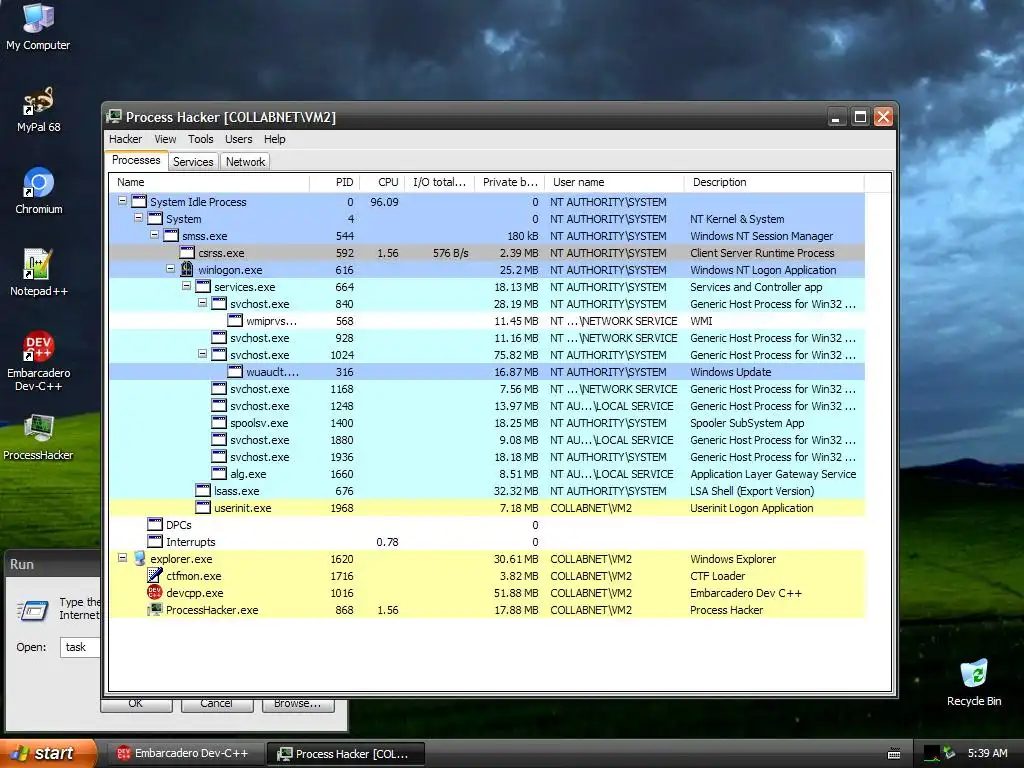
Task: Sort by I/O total column header
Action: click(440, 182)
